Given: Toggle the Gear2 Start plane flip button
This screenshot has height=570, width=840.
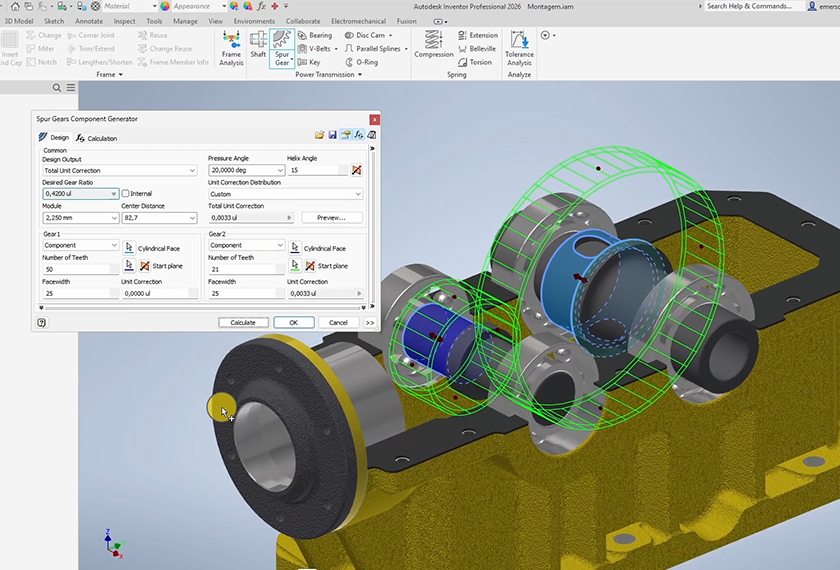Looking at the screenshot, I should coord(310,266).
